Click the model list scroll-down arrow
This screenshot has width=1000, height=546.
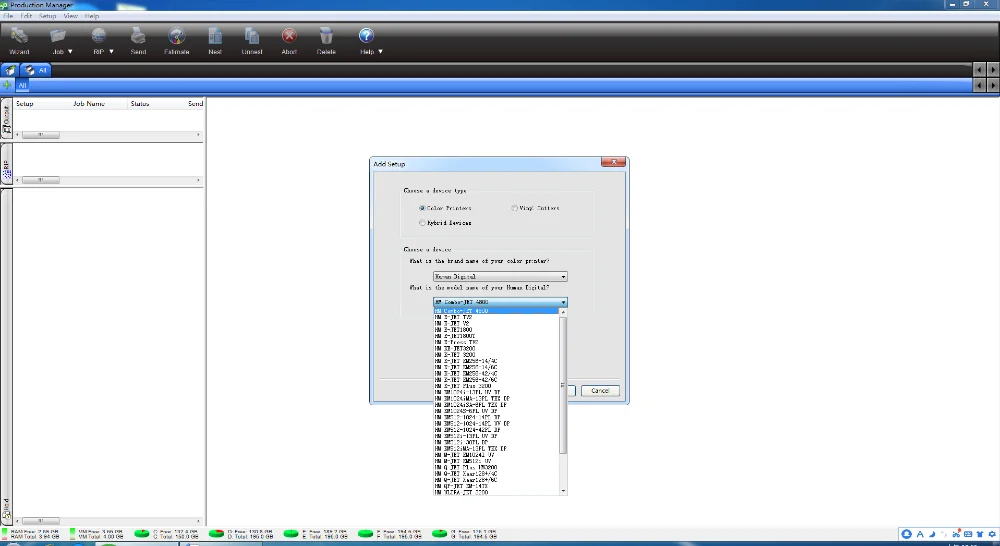click(x=563, y=491)
